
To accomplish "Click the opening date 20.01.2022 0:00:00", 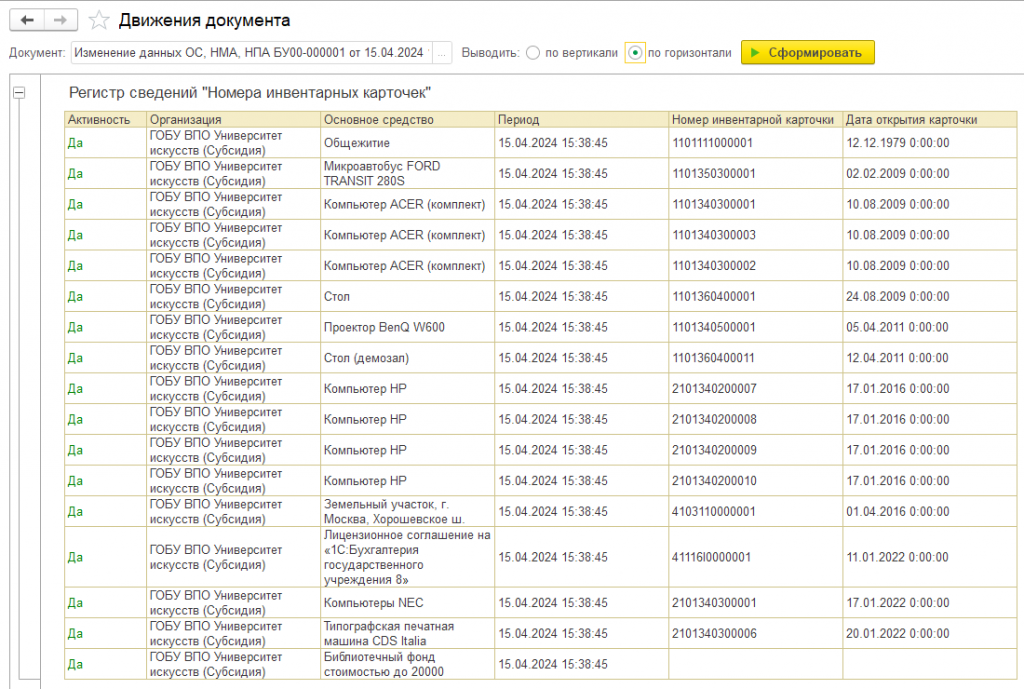I will (930, 633).
